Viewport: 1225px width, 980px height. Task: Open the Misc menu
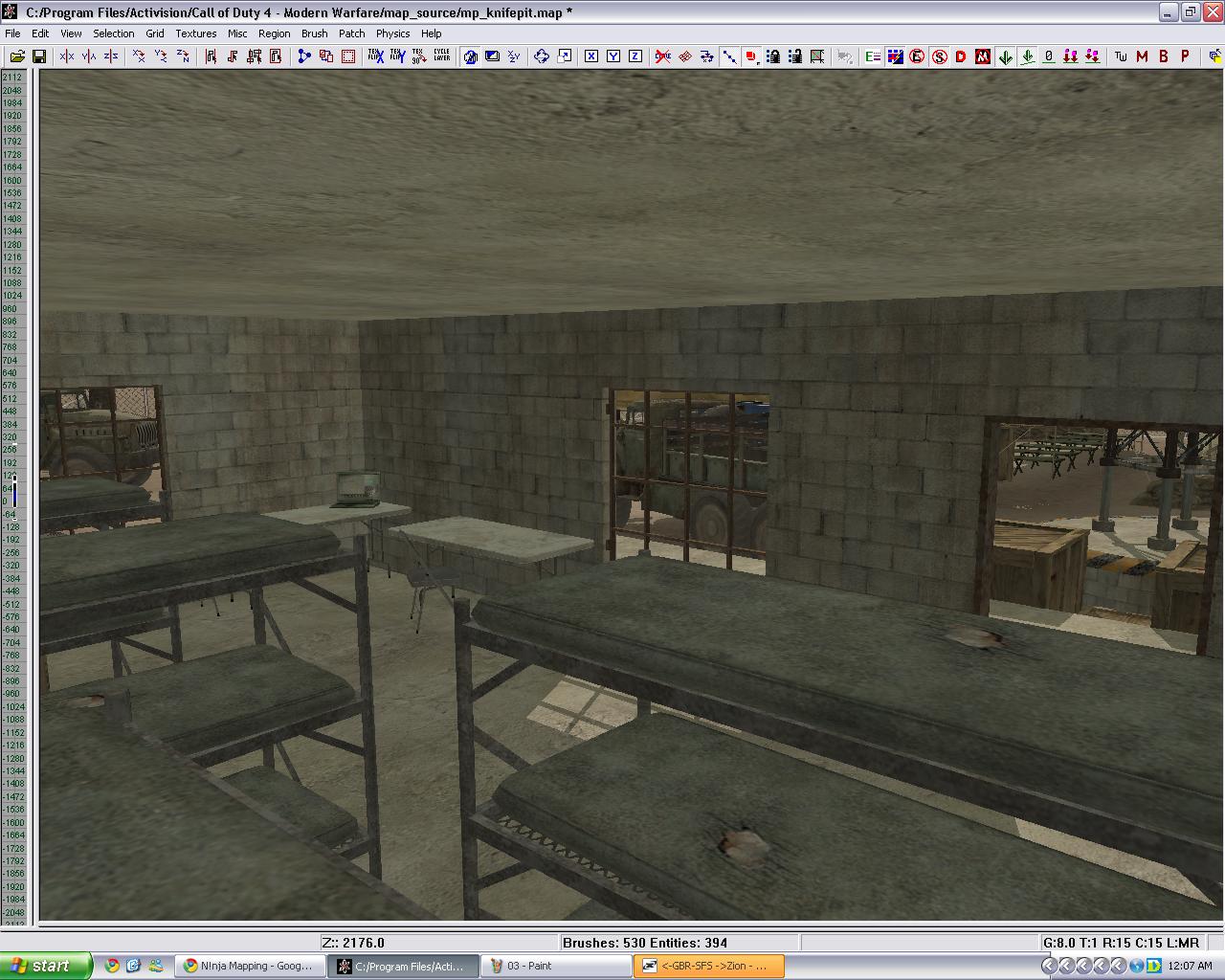coord(237,33)
